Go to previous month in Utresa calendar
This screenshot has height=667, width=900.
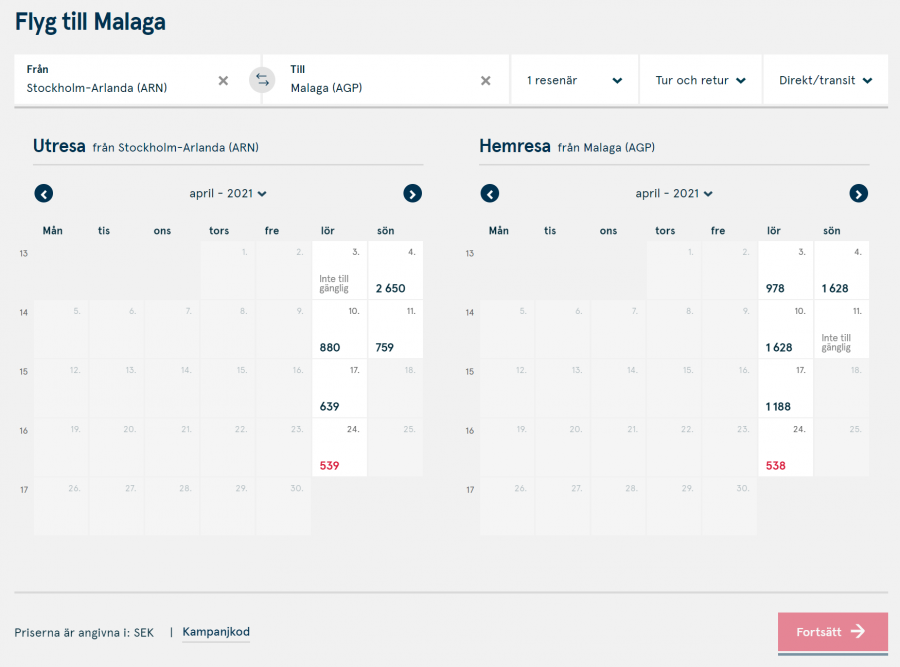[44, 194]
